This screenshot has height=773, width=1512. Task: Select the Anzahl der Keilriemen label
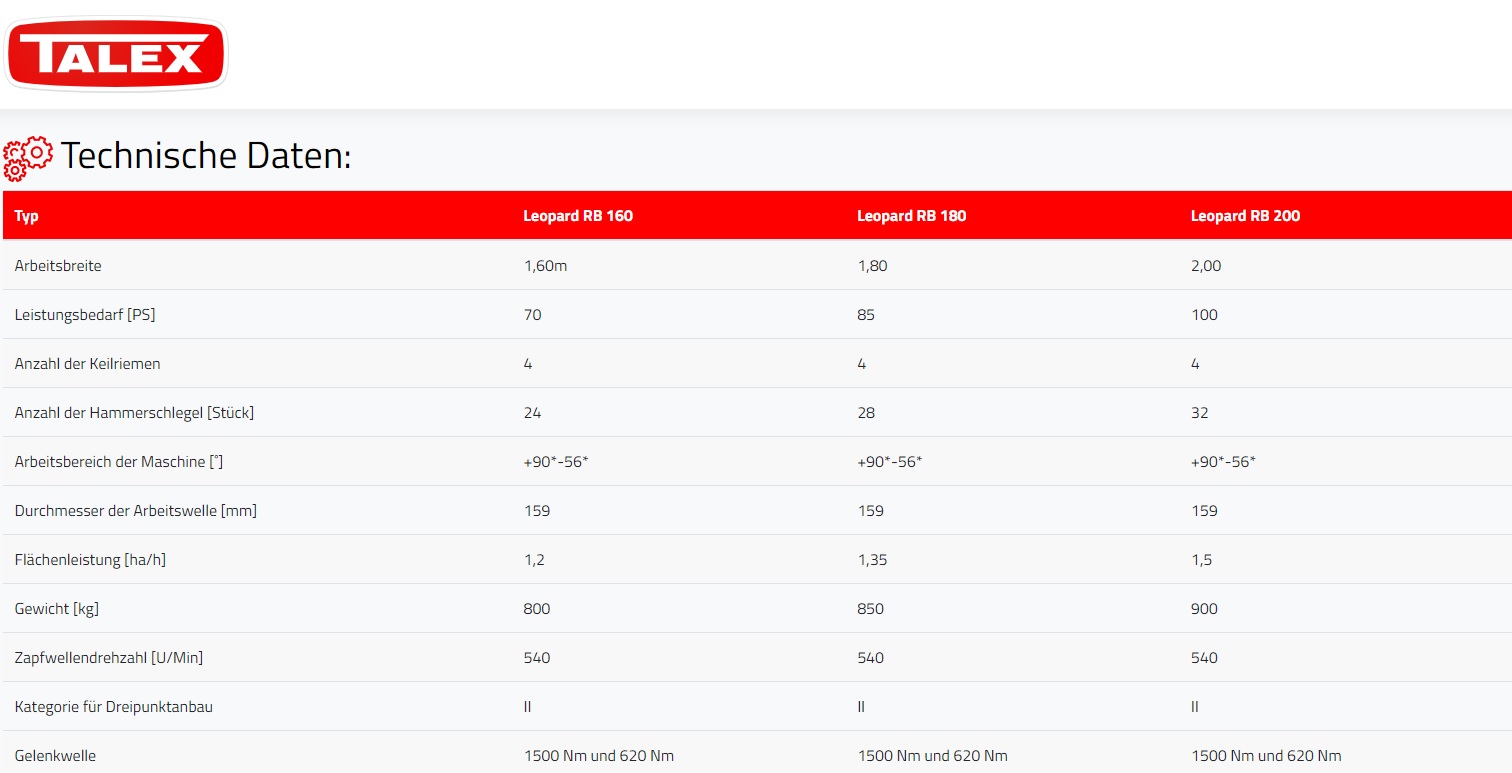(88, 364)
